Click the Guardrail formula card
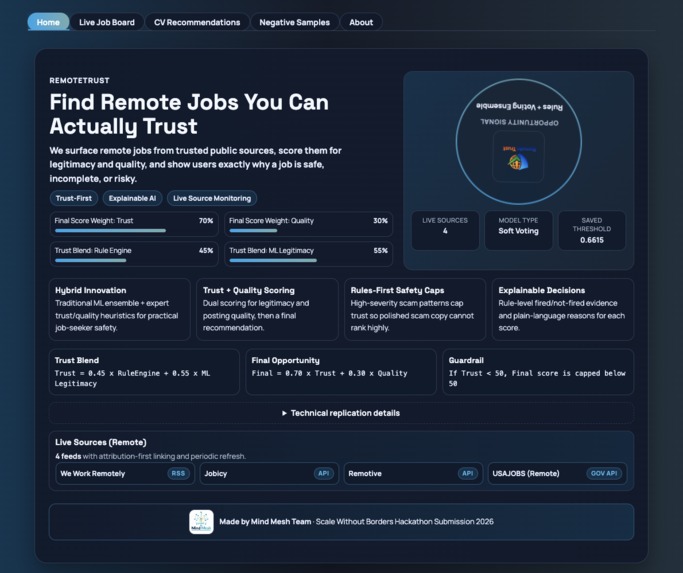Screen dimensions: 683x573 538,372
